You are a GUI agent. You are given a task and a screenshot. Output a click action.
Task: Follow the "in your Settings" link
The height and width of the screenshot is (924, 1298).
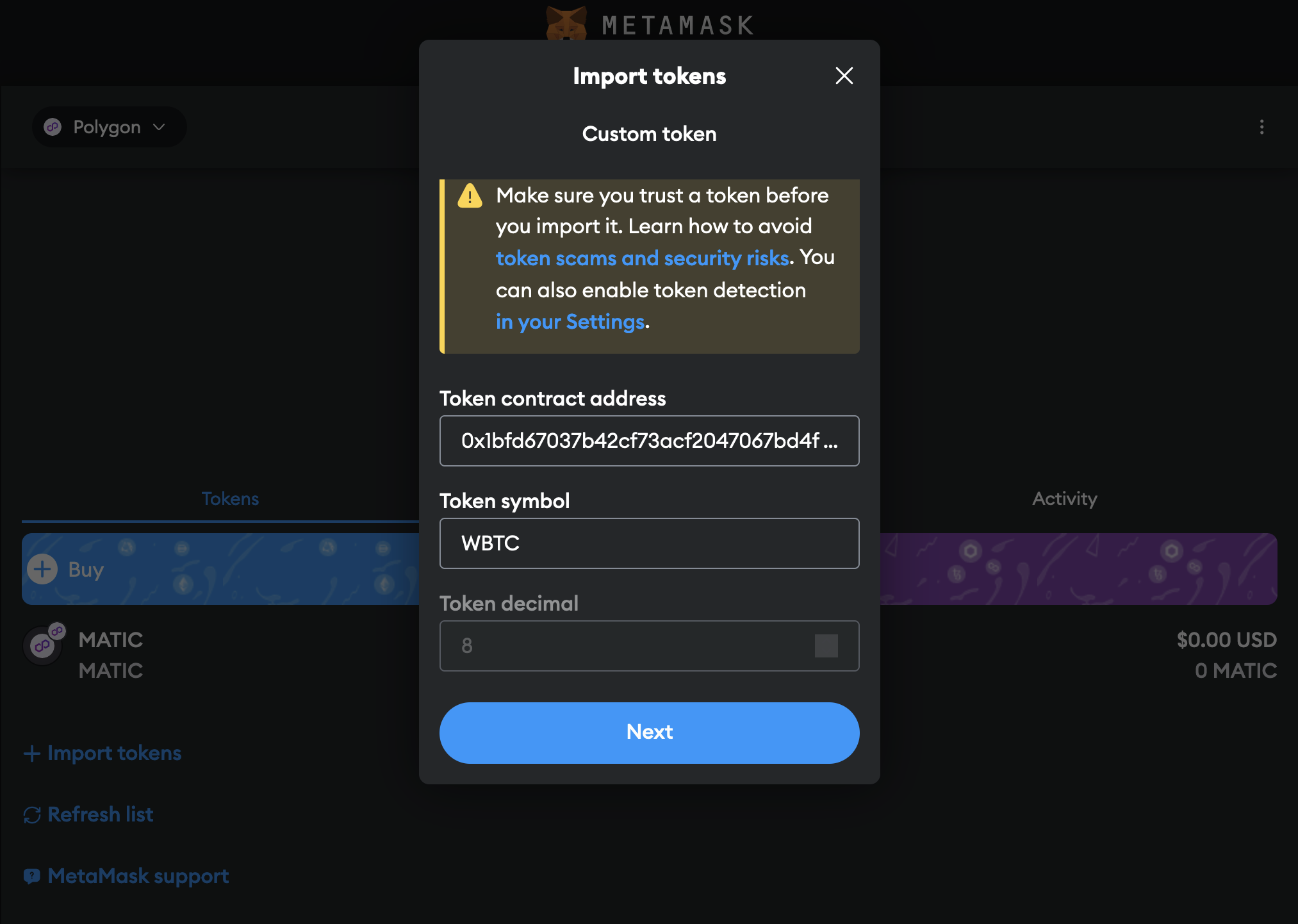click(570, 322)
